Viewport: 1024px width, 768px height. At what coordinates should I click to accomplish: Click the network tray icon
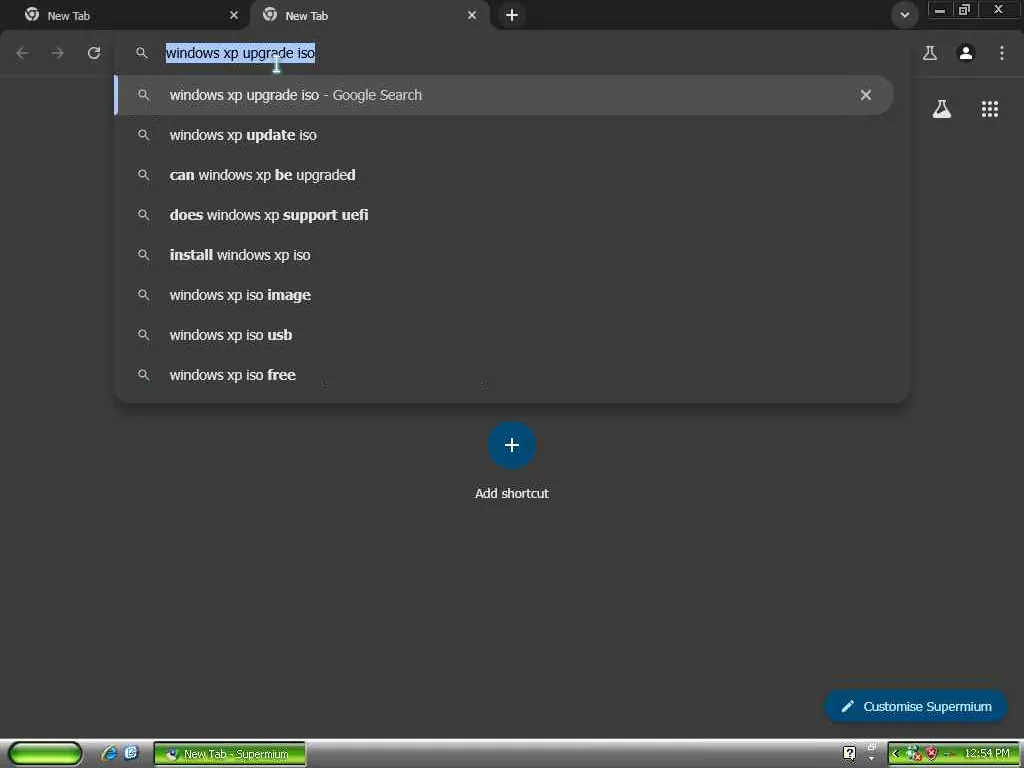[x=913, y=754]
